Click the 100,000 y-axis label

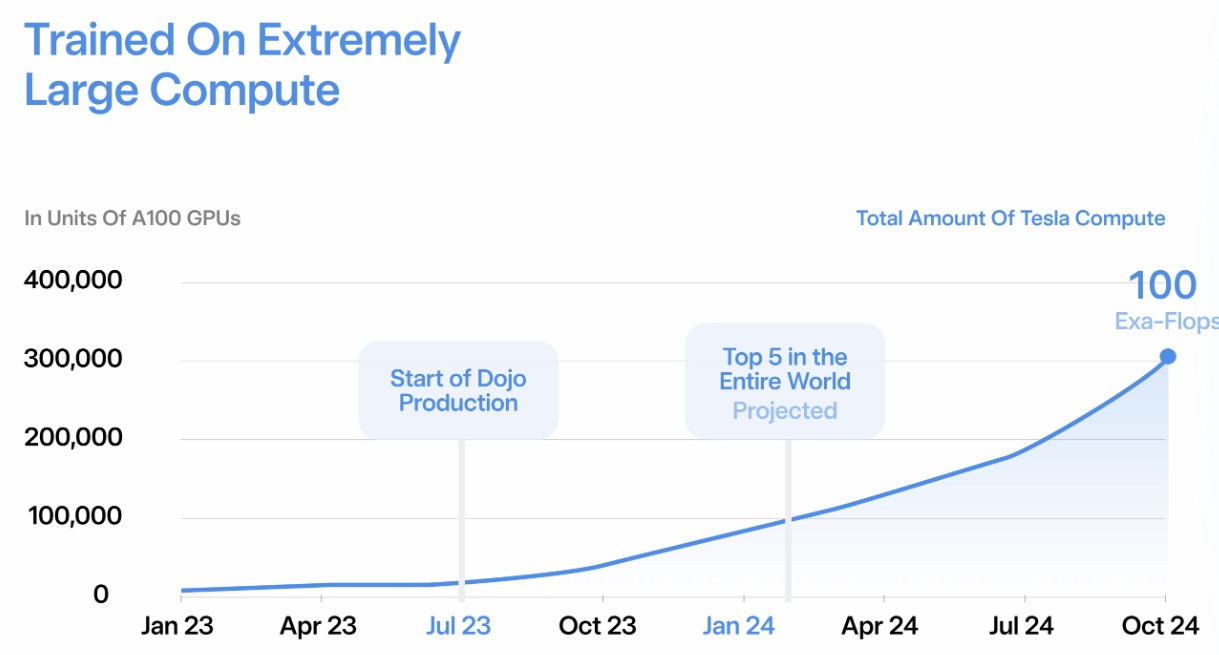pyautogui.click(x=73, y=517)
